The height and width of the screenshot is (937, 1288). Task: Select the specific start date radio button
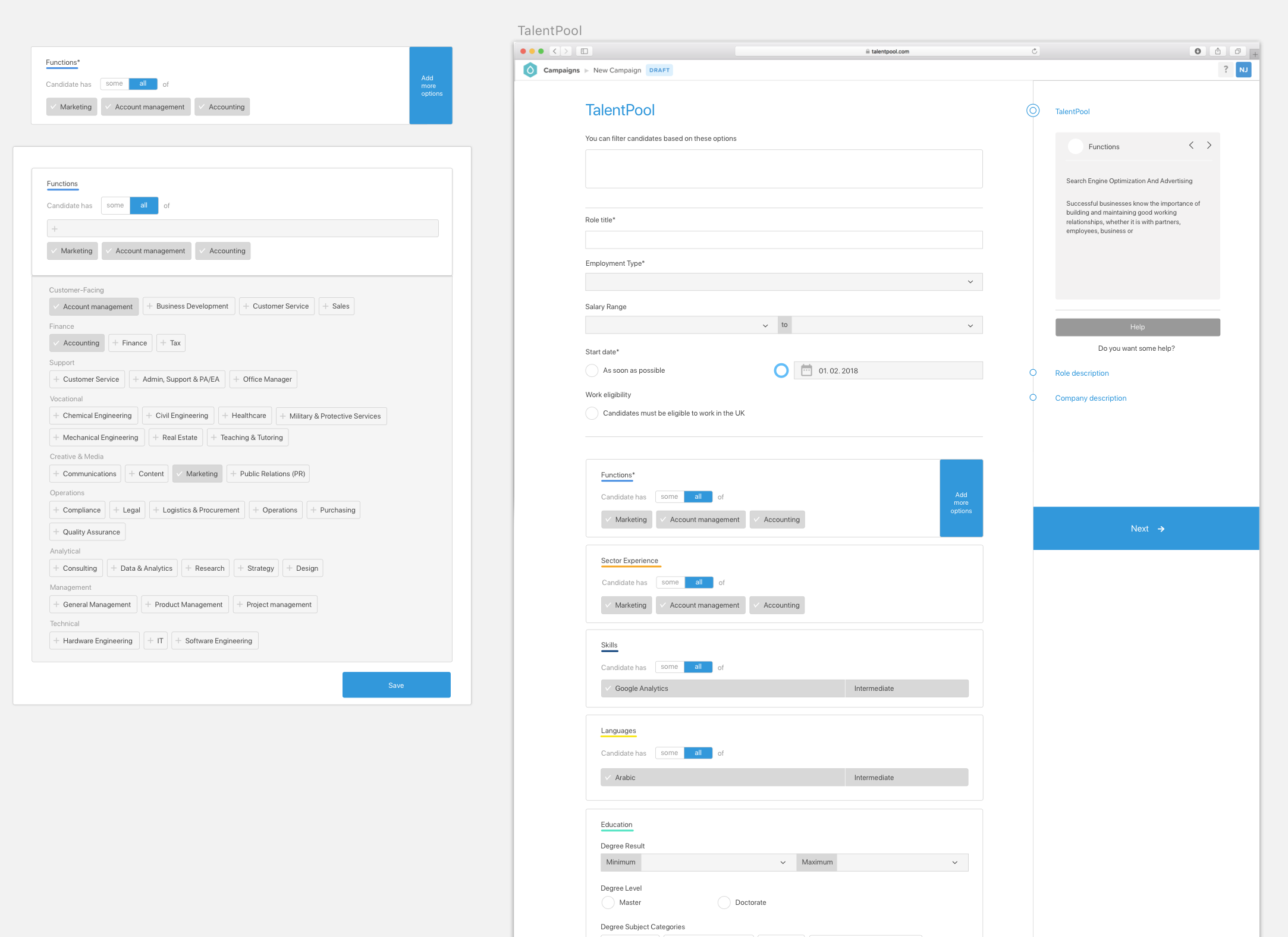781,370
